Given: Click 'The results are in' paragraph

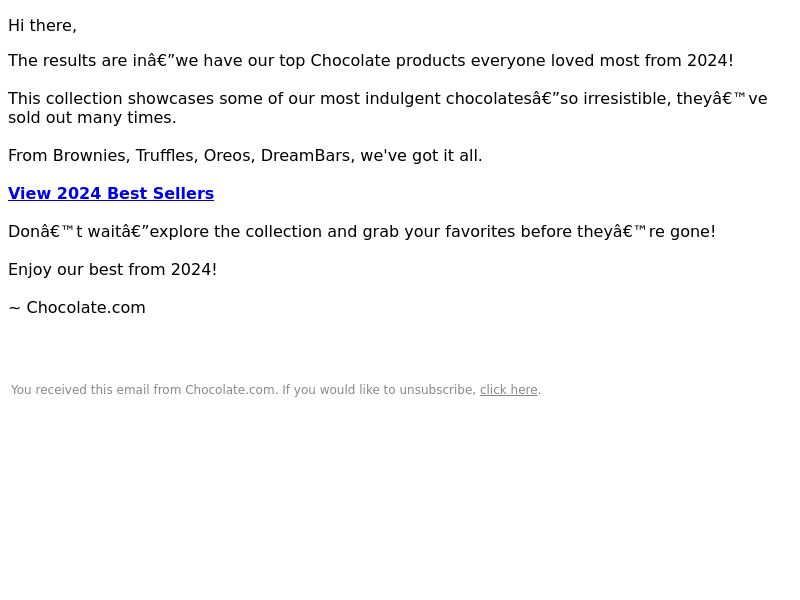Looking at the screenshot, I should coord(370,61).
